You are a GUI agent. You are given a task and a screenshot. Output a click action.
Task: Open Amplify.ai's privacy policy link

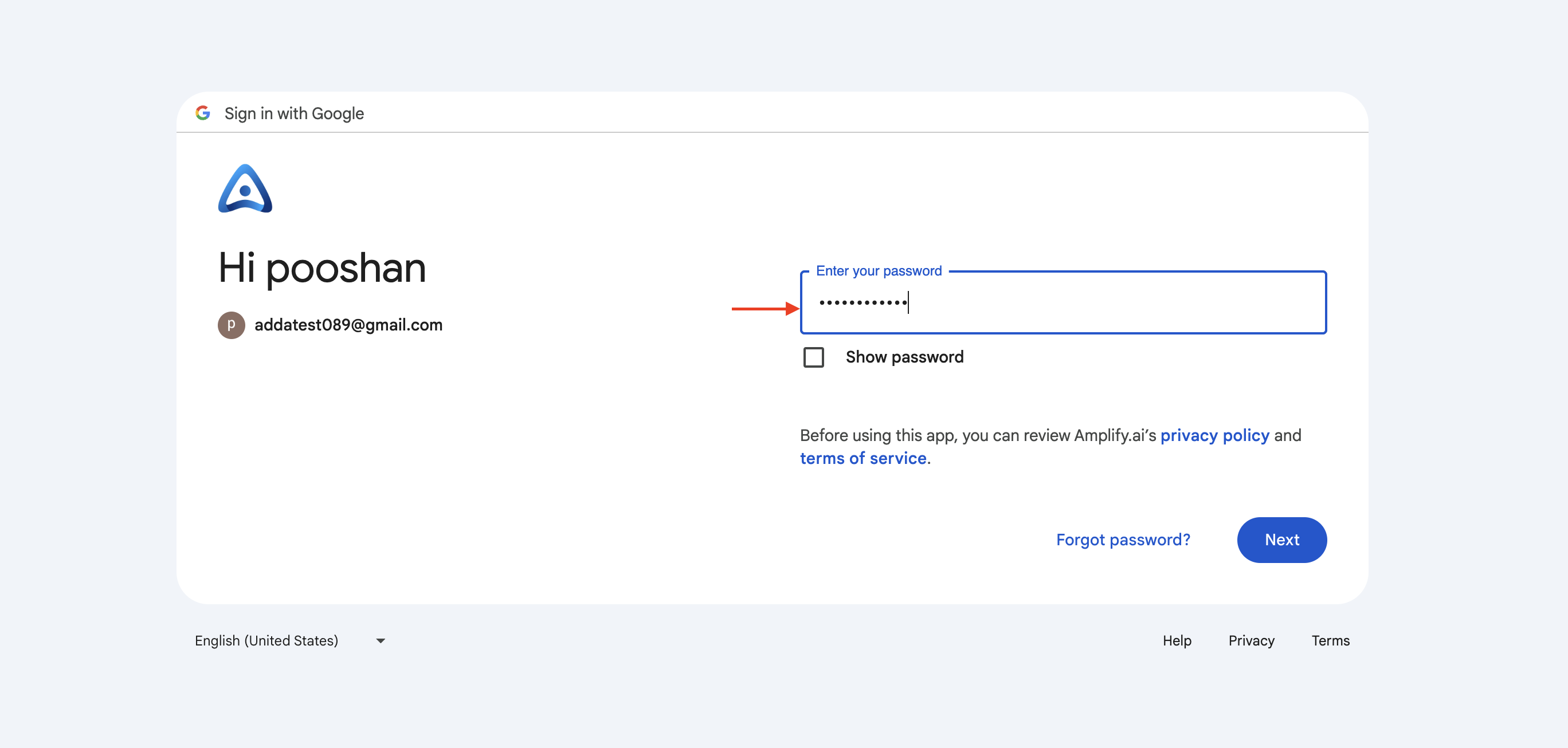pyautogui.click(x=1214, y=435)
